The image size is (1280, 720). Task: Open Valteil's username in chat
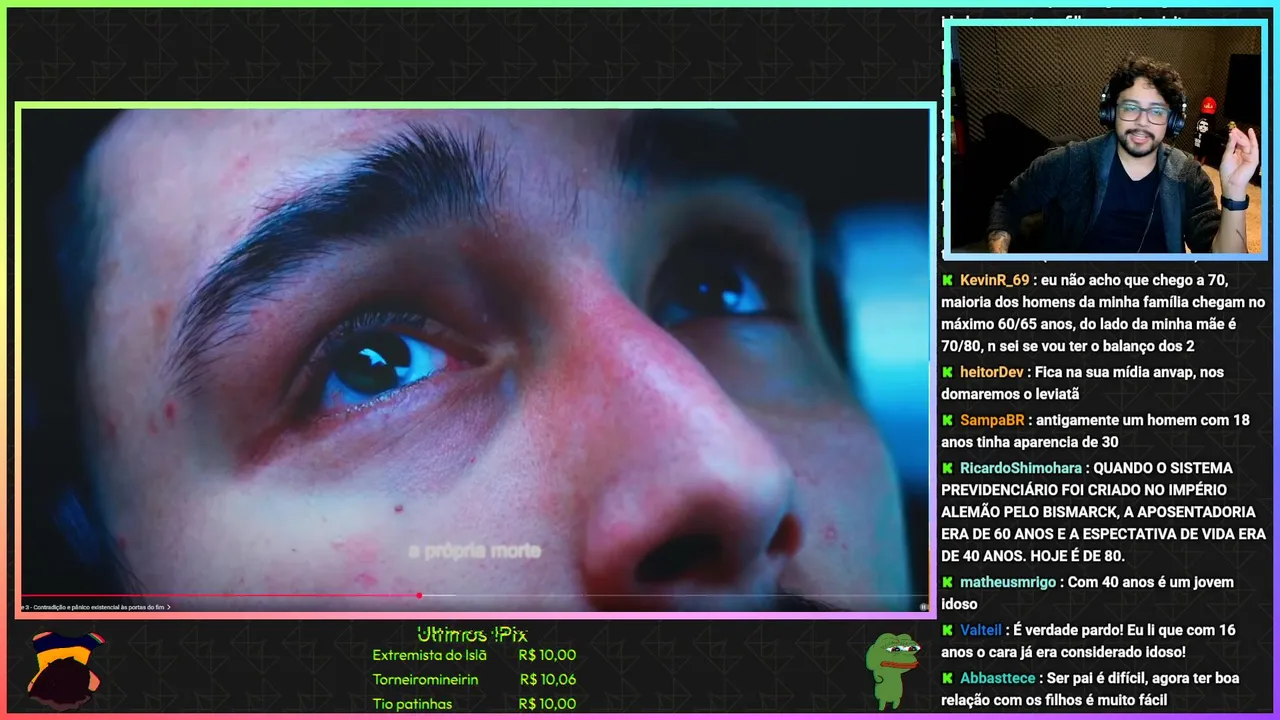point(980,630)
